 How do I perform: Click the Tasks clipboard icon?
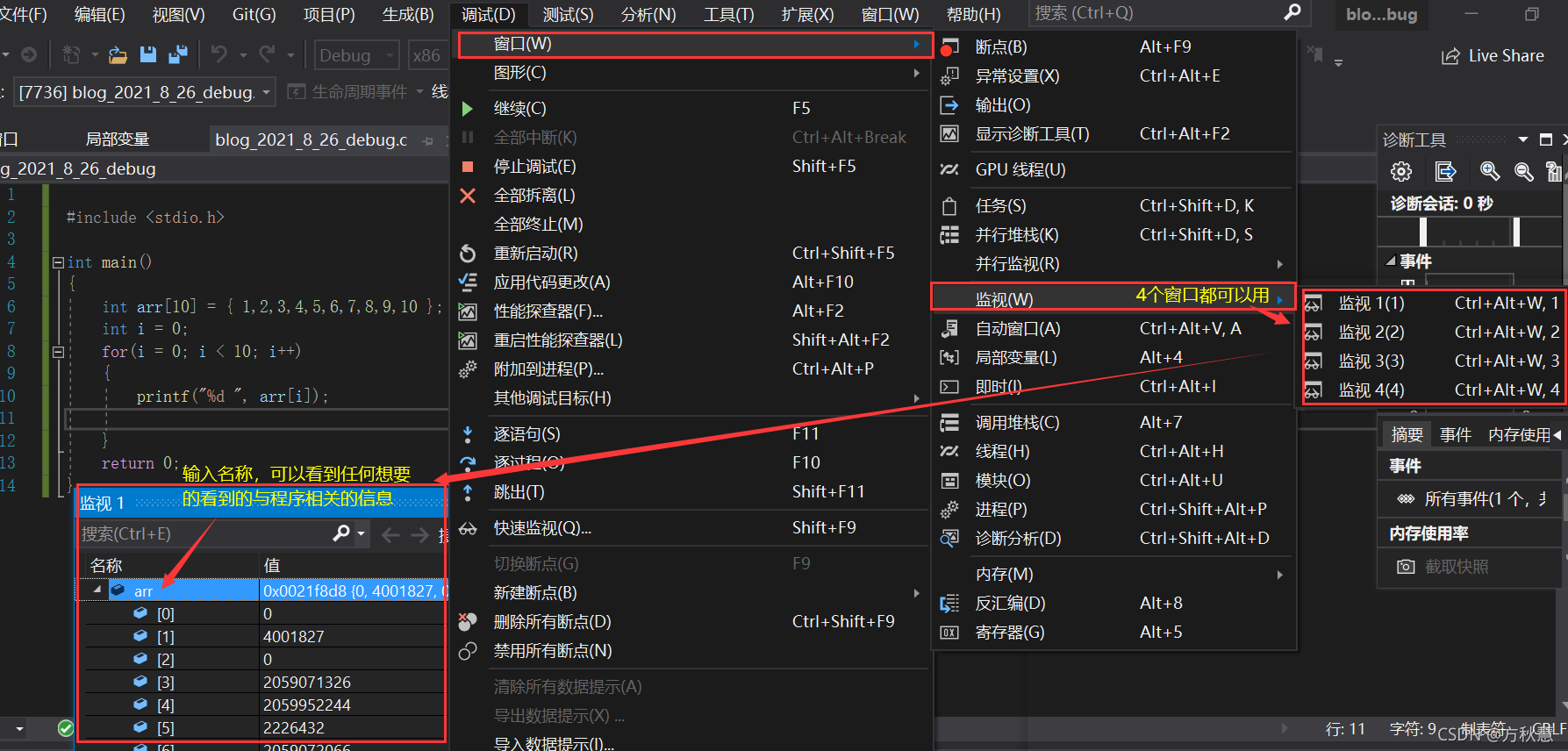pyautogui.click(x=949, y=206)
